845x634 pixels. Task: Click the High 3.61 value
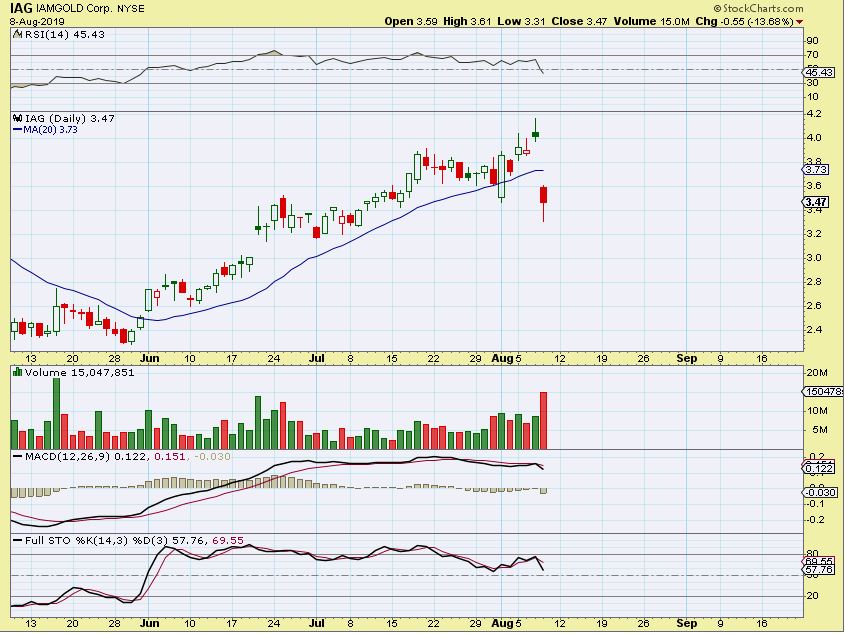pos(468,22)
